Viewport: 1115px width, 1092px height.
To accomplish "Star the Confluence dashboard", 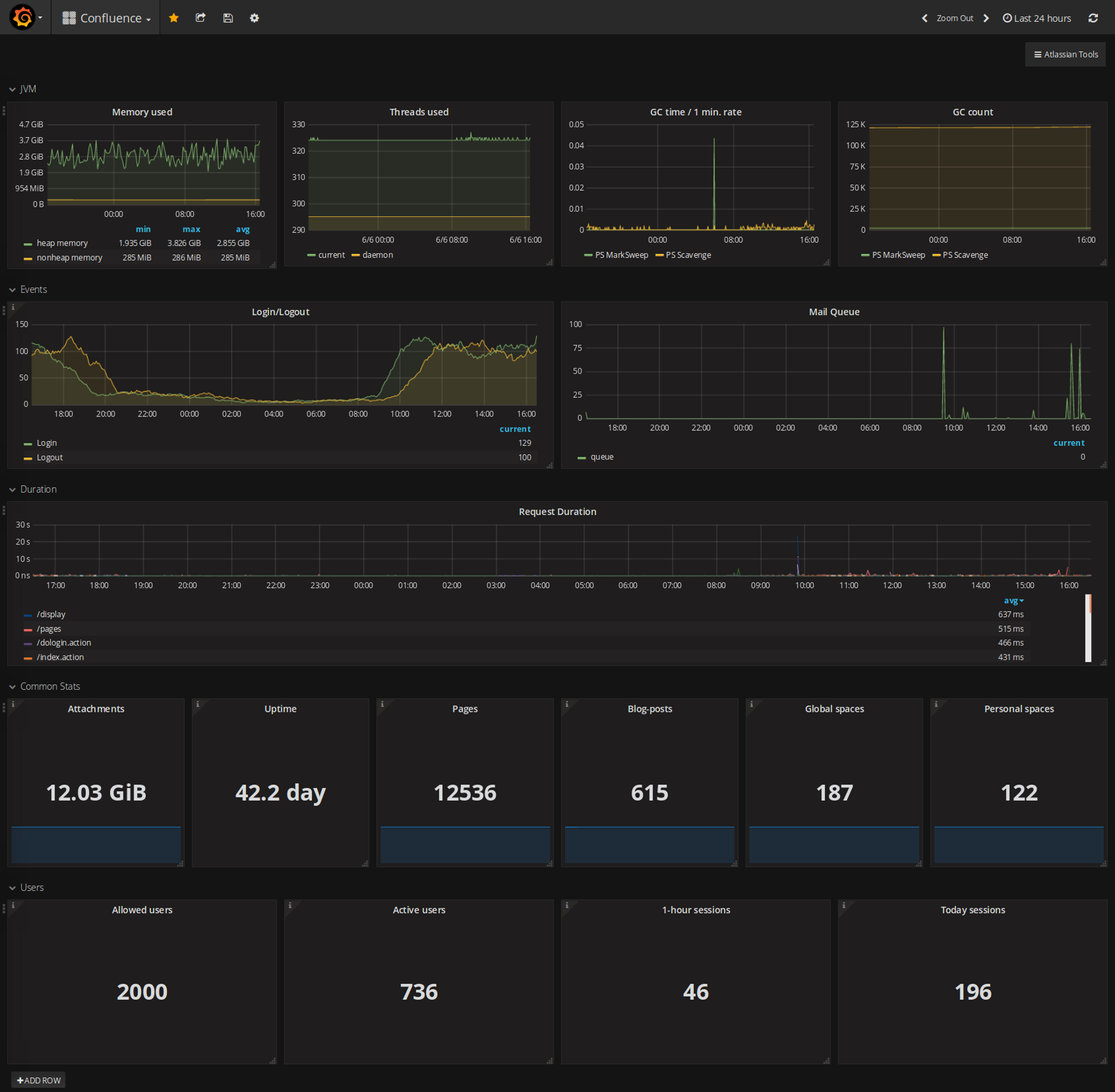I will [x=174, y=18].
